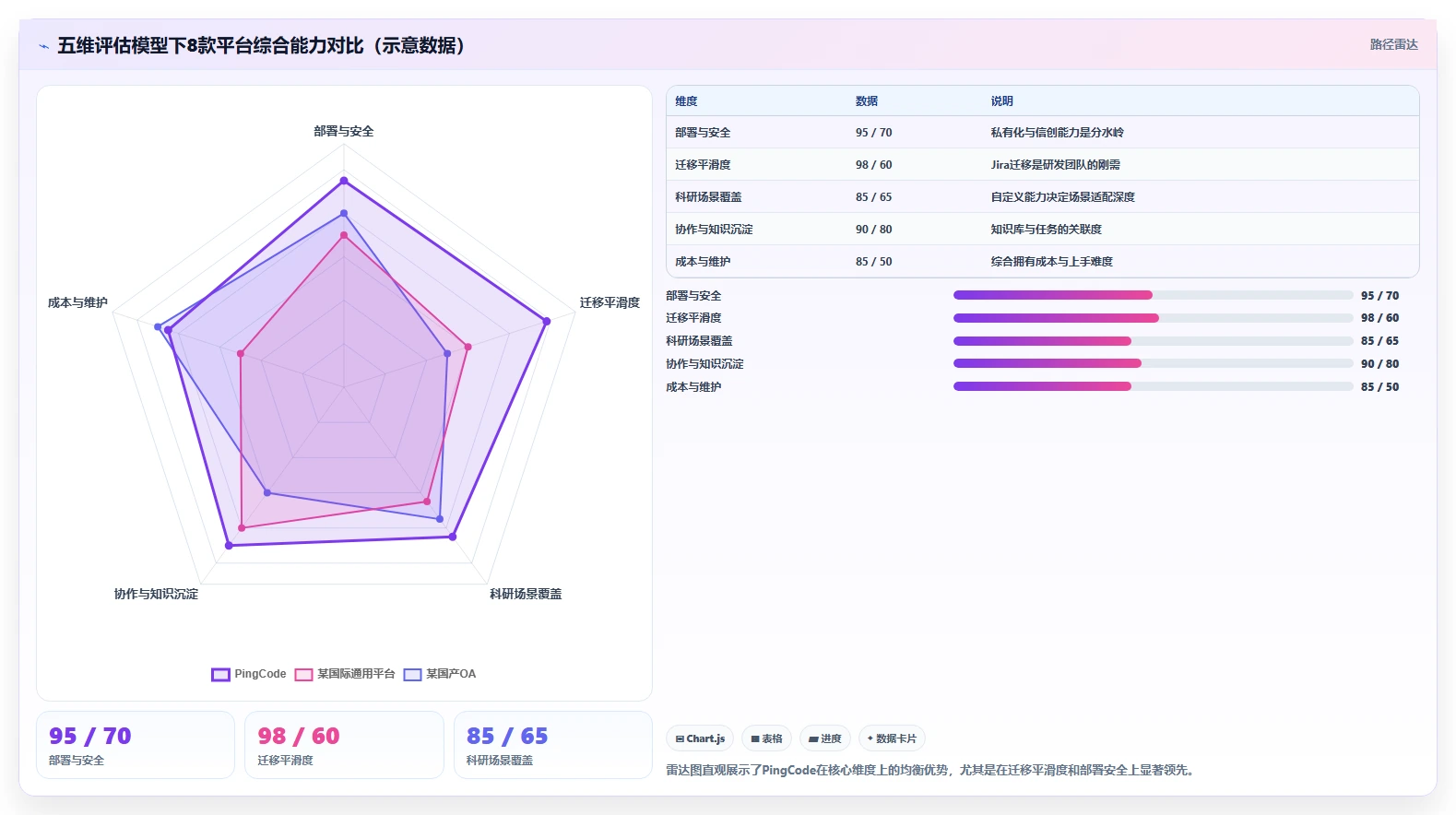The image size is (1456, 815).
Task: Click the 成本与维护 progress bar
Action: click(x=1153, y=386)
